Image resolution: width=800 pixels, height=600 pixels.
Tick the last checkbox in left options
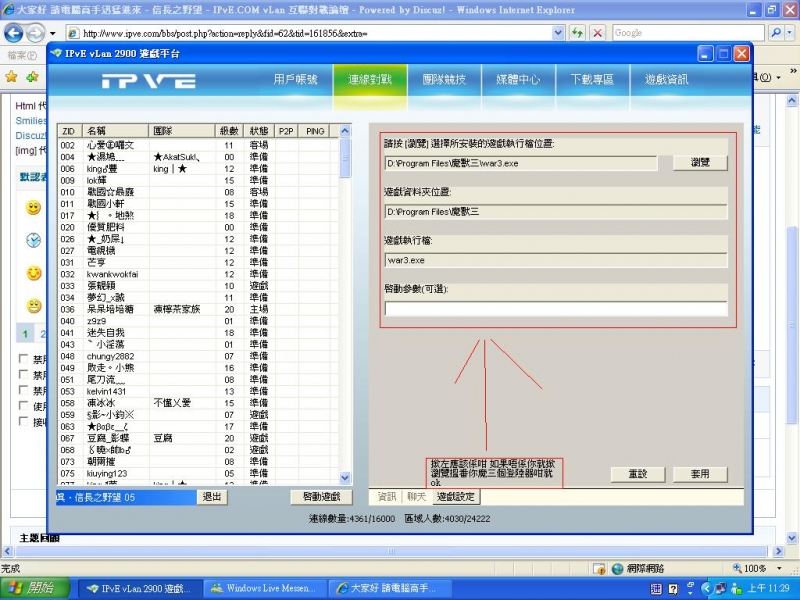click(25, 423)
